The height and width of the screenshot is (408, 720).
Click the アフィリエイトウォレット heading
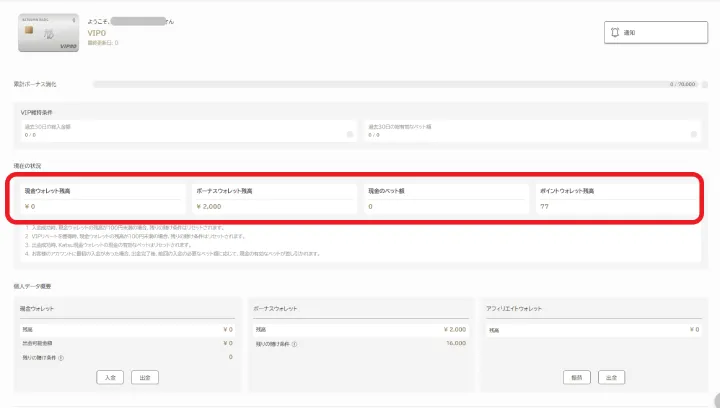[x=514, y=309]
